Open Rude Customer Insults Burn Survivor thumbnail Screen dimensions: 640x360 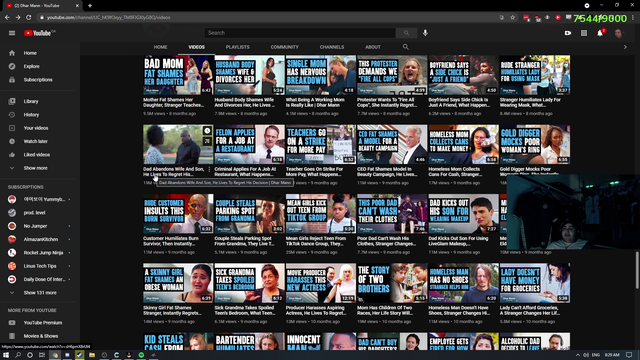178,214
